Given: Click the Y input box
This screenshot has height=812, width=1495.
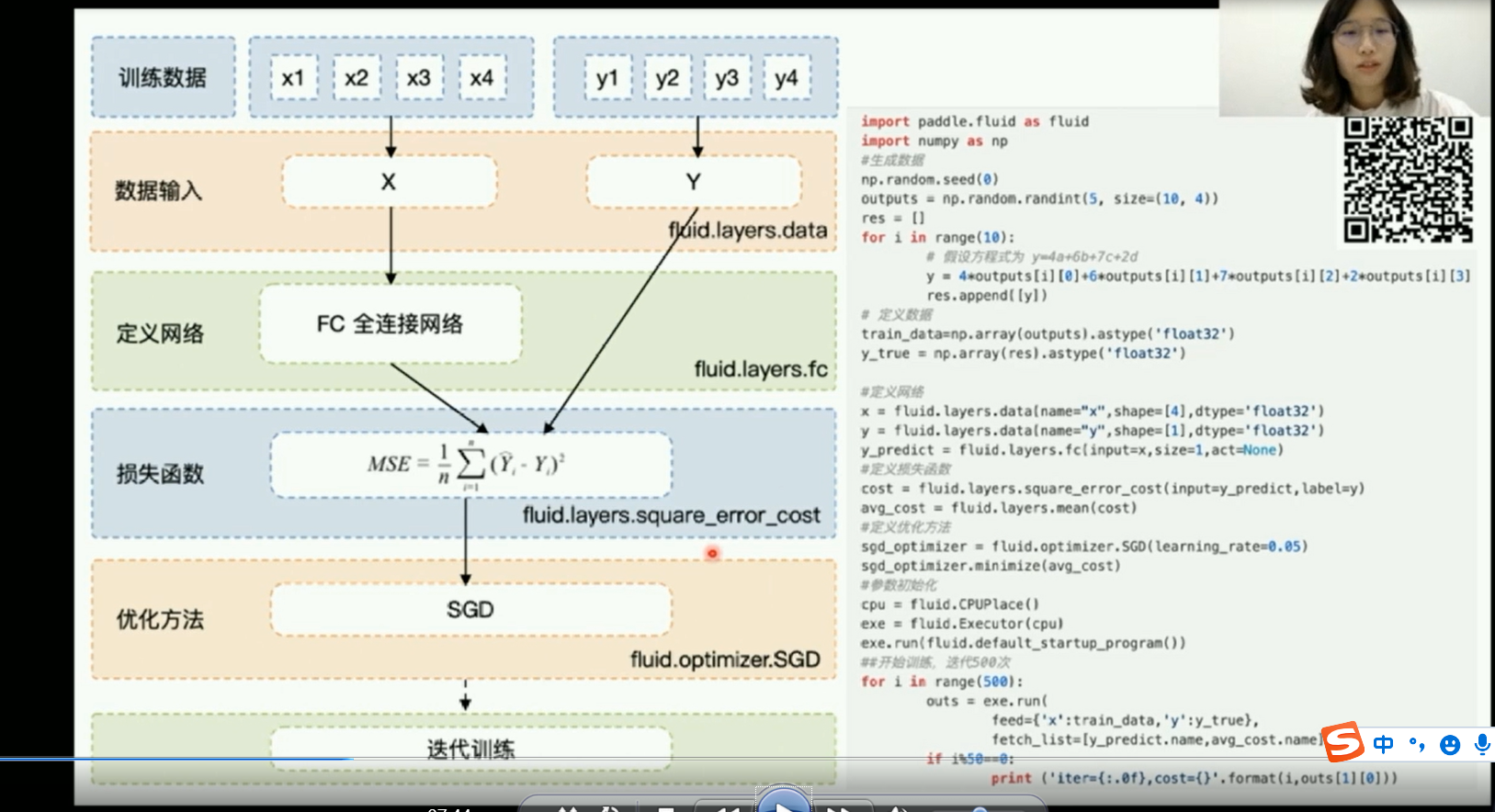Looking at the screenshot, I should pyautogui.click(x=694, y=182).
